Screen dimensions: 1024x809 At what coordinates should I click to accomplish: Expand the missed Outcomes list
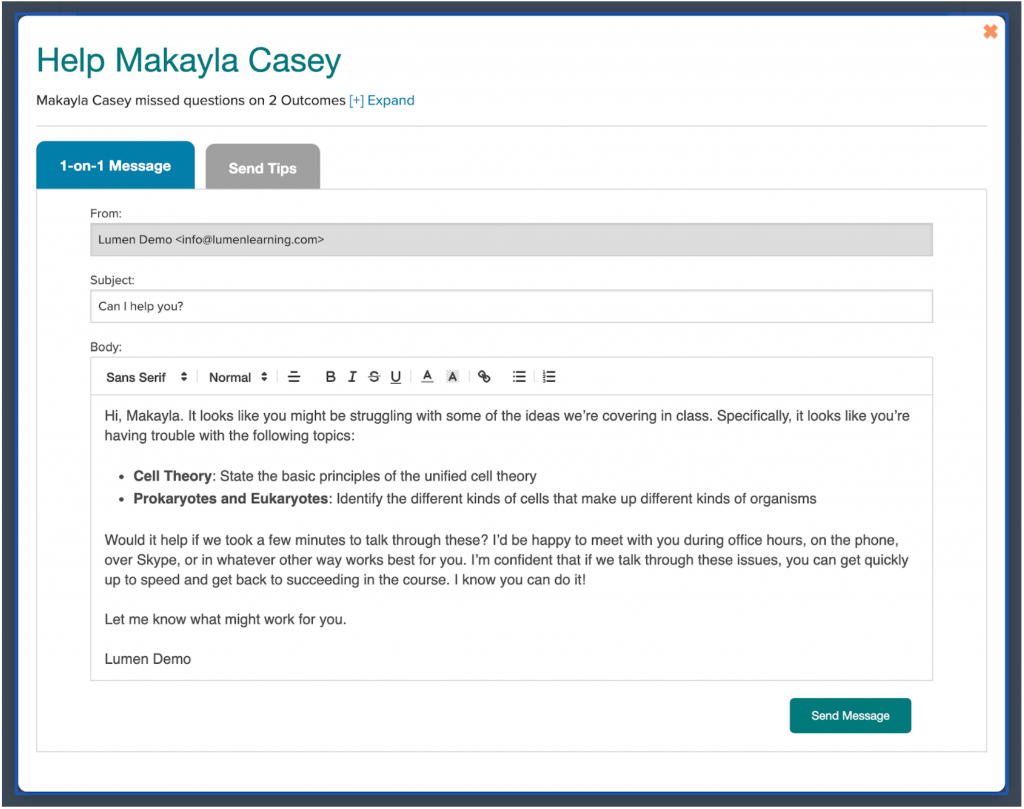point(381,100)
